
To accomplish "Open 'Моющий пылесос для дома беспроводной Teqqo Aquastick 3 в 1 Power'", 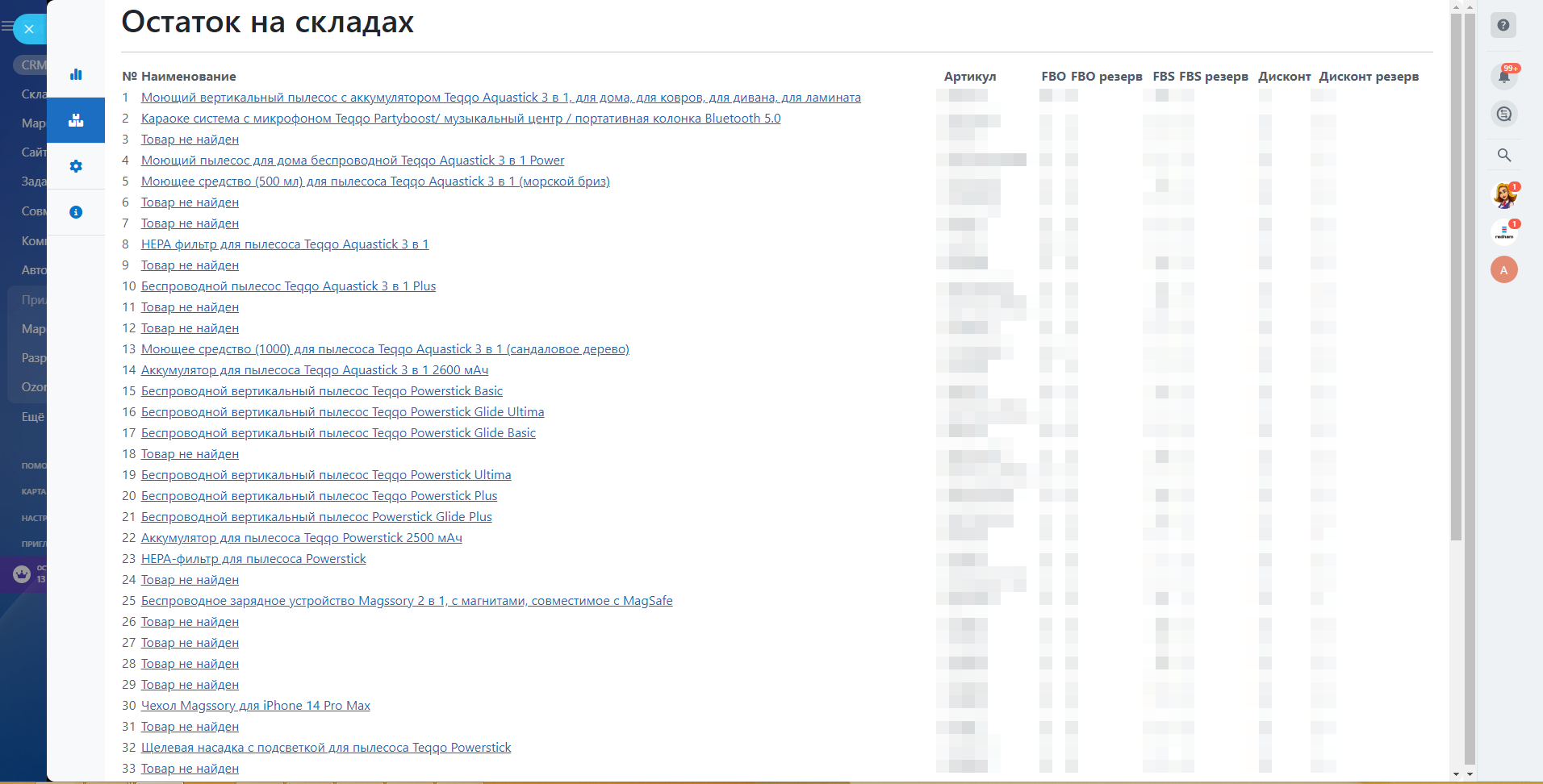I will [x=353, y=161].
